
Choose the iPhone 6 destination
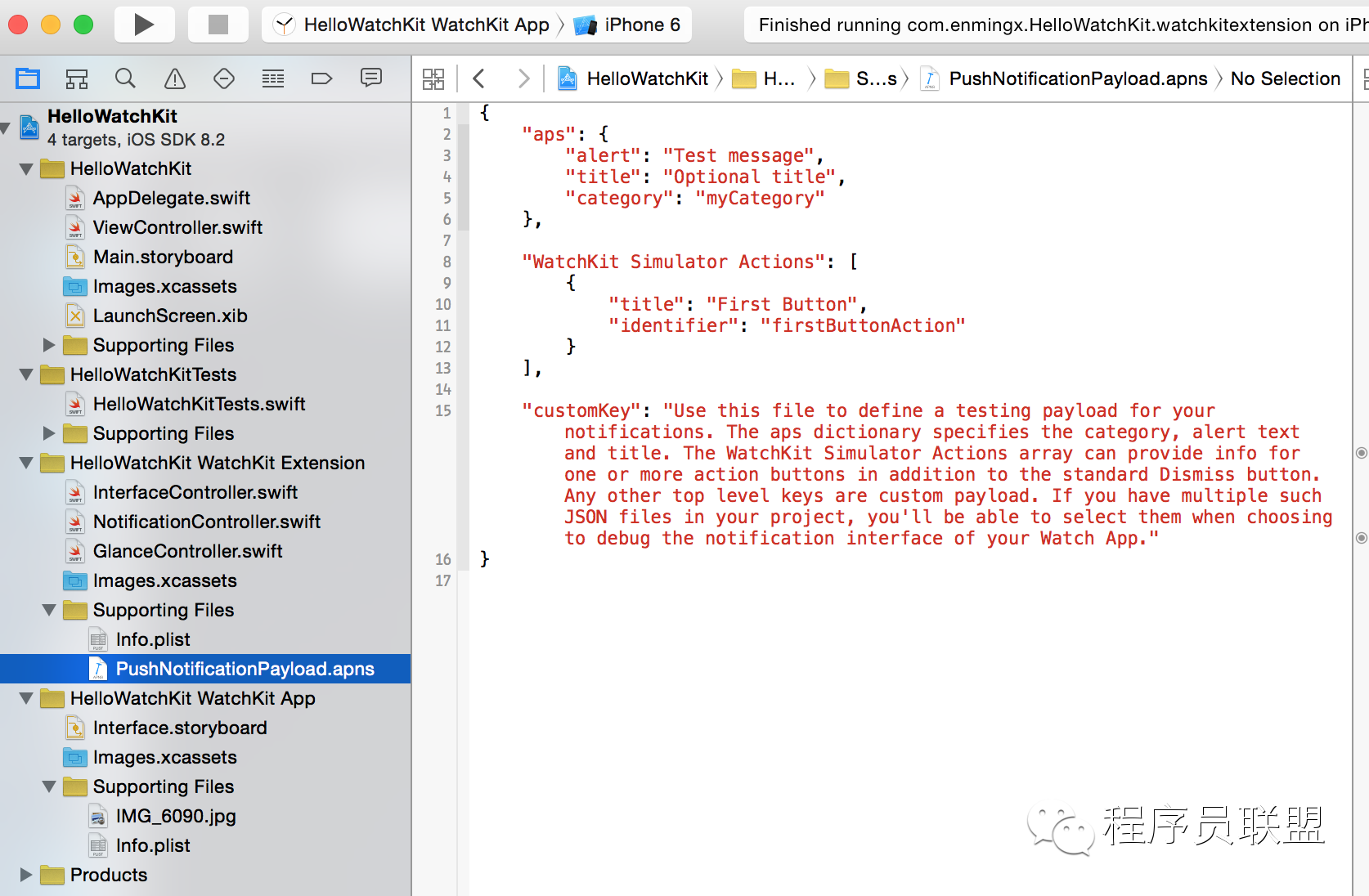click(629, 25)
